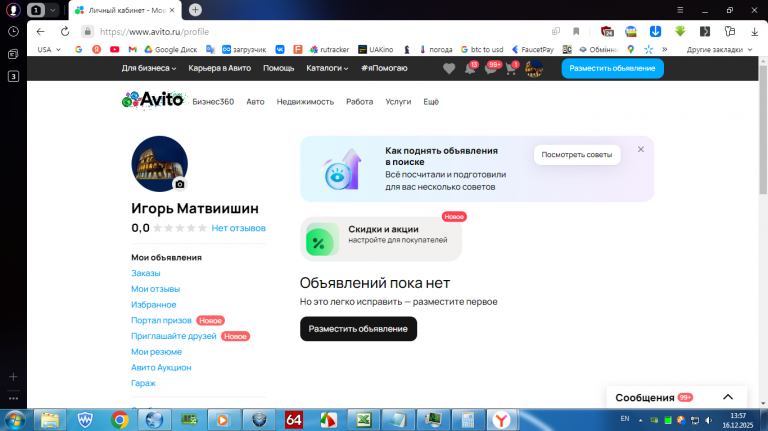Screen dimensions: 768x431
Task: Open Нет отзывов link
Action: (239, 228)
